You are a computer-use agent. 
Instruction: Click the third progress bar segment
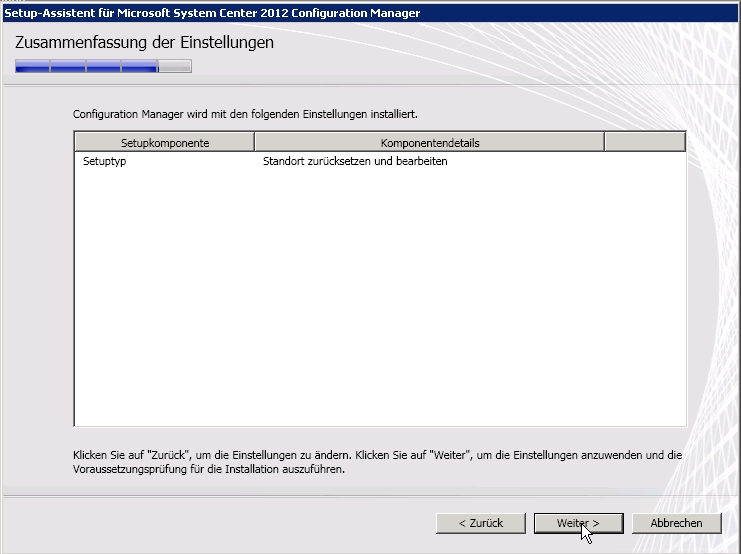pyautogui.click(x=104, y=67)
